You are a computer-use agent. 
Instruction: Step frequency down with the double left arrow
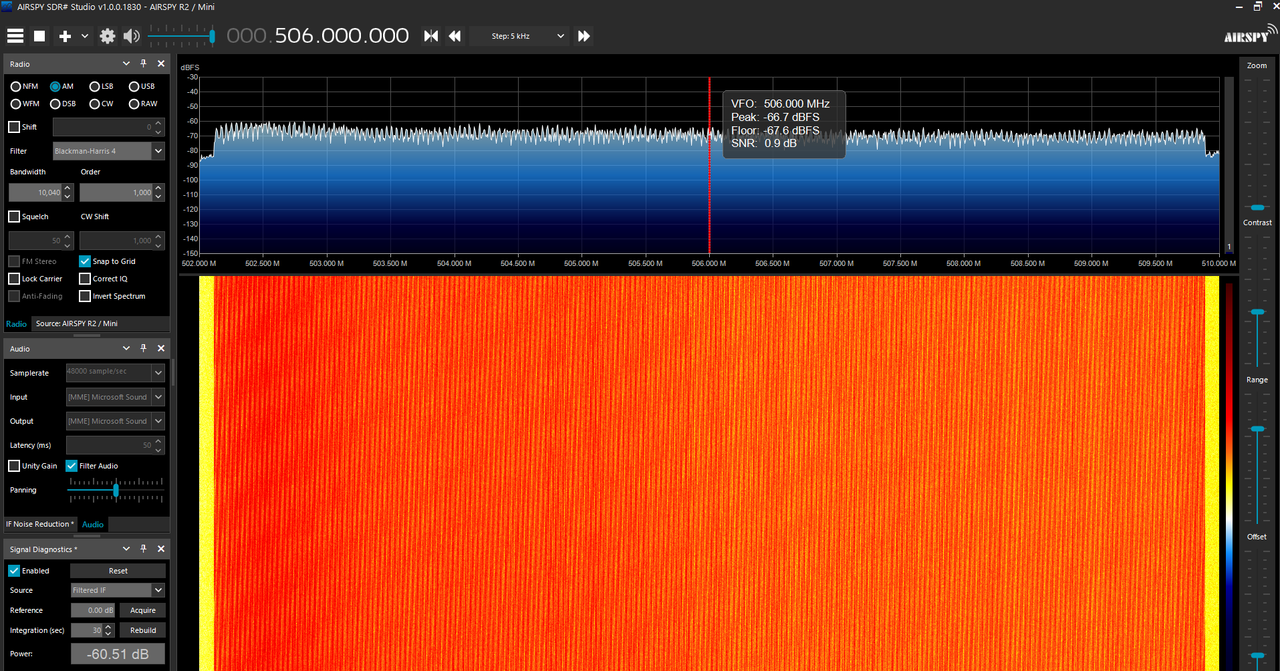(x=455, y=36)
